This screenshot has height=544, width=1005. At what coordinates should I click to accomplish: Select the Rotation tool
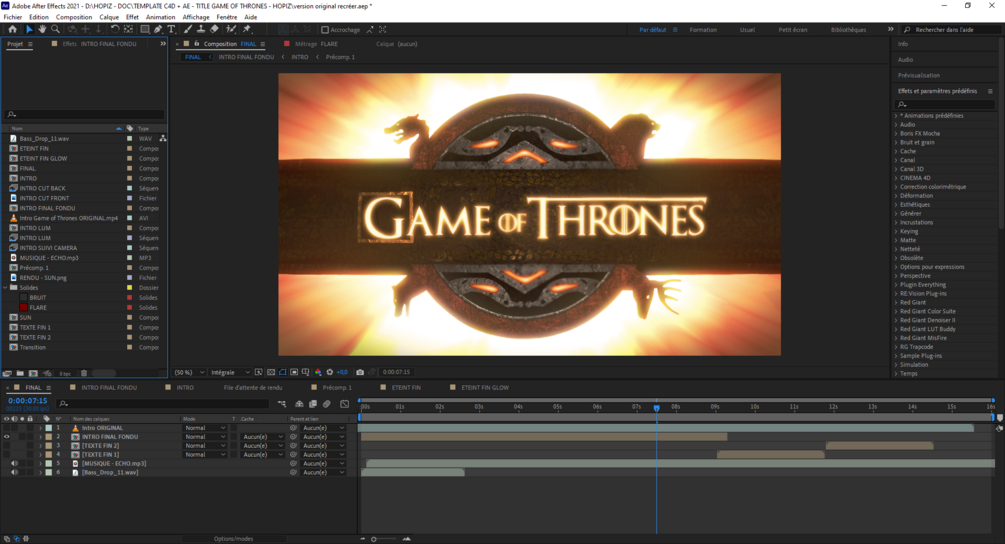click(x=115, y=29)
